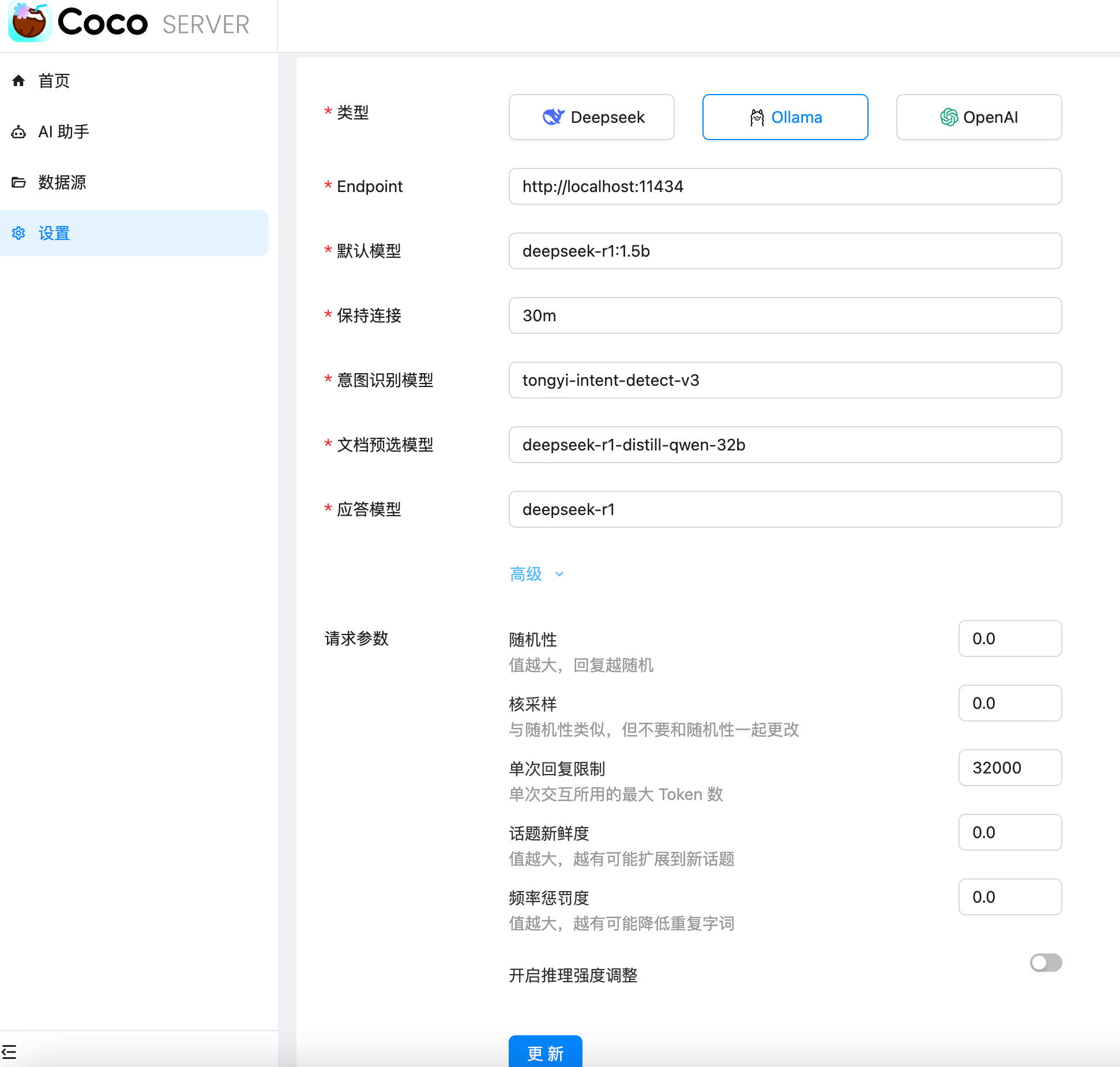Toggle the 开启推理强度调整 switch
The height and width of the screenshot is (1067, 1120).
1045,963
